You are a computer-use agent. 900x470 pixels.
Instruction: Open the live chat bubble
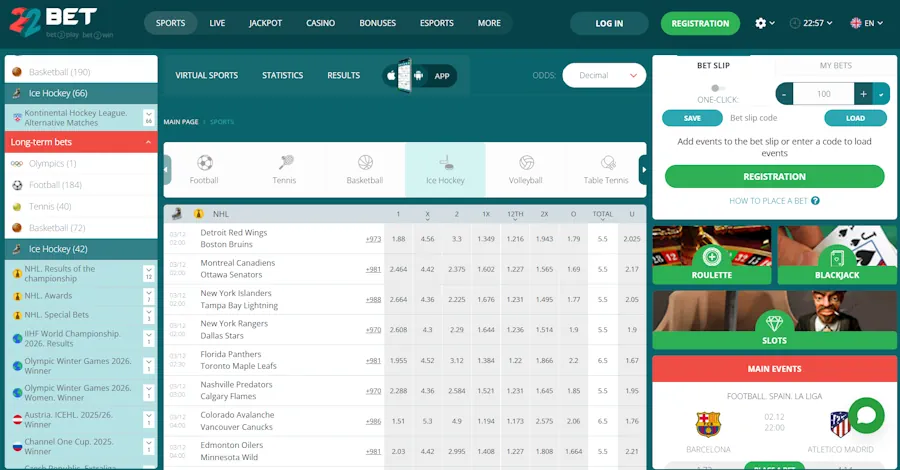(867, 415)
